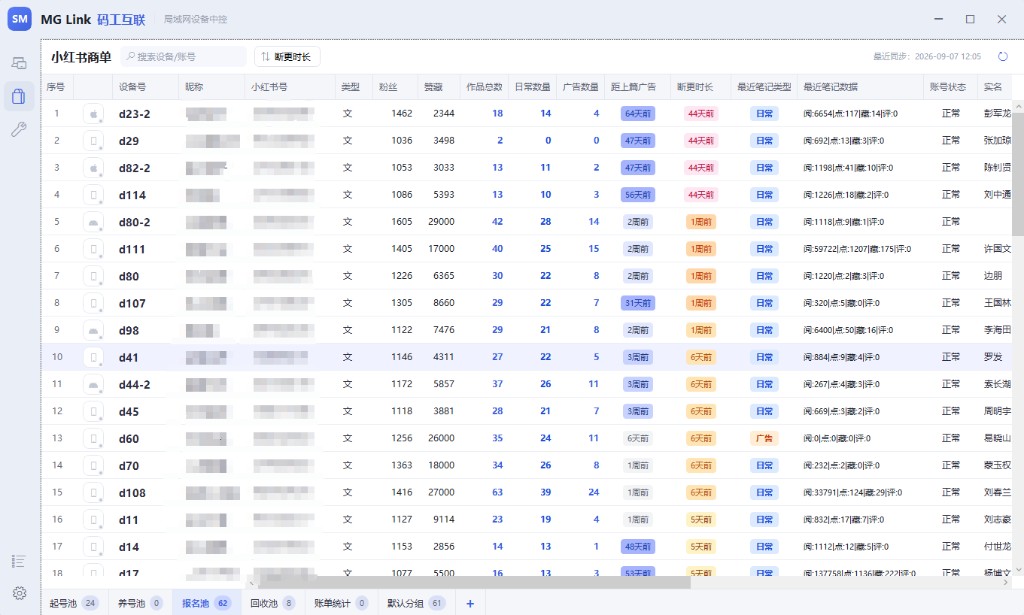
Task: Focus the 搜索设备/账号 search field
Action: (184, 57)
